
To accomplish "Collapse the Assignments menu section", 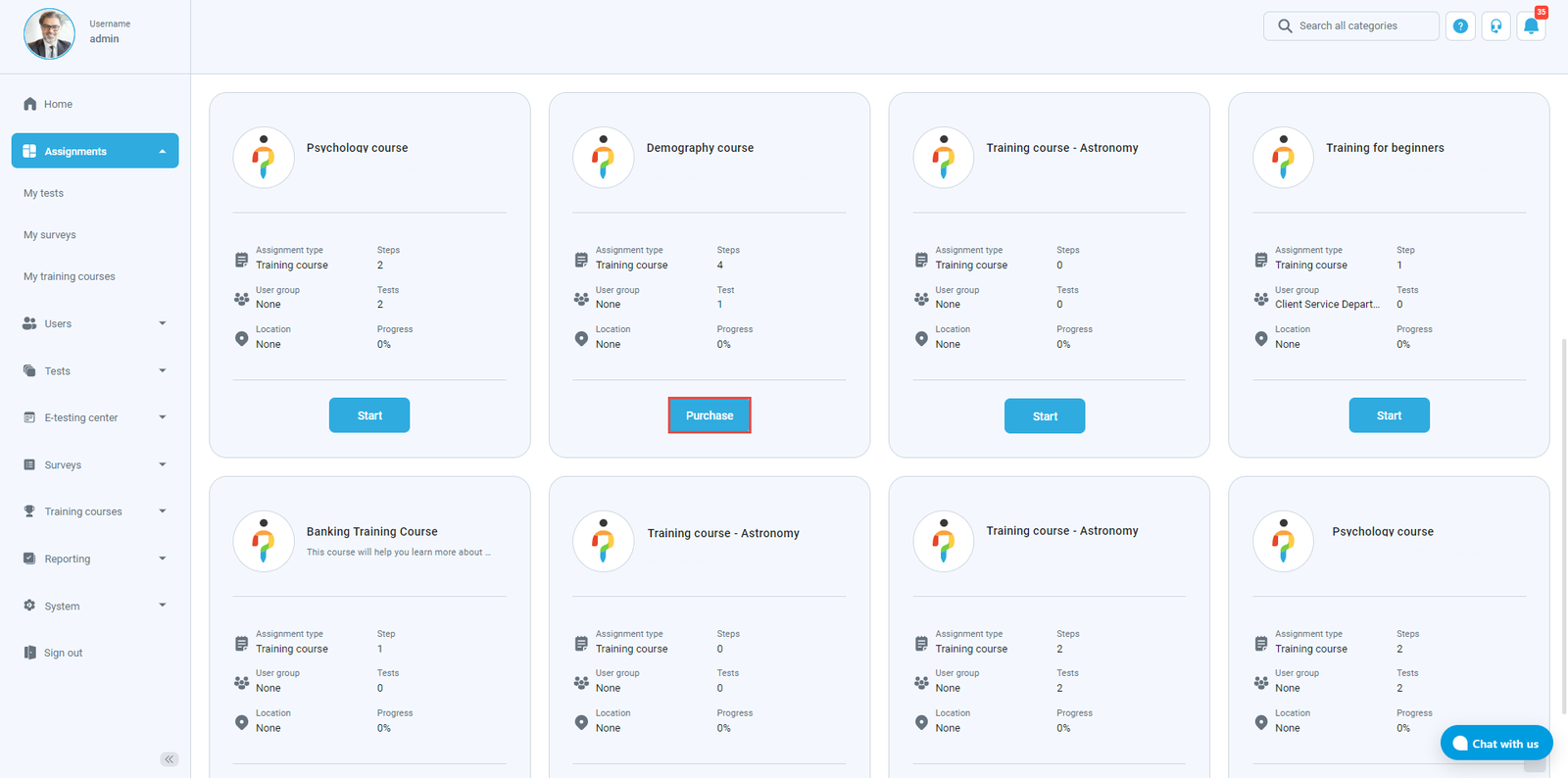I will pyautogui.click(x=162, y=151).
